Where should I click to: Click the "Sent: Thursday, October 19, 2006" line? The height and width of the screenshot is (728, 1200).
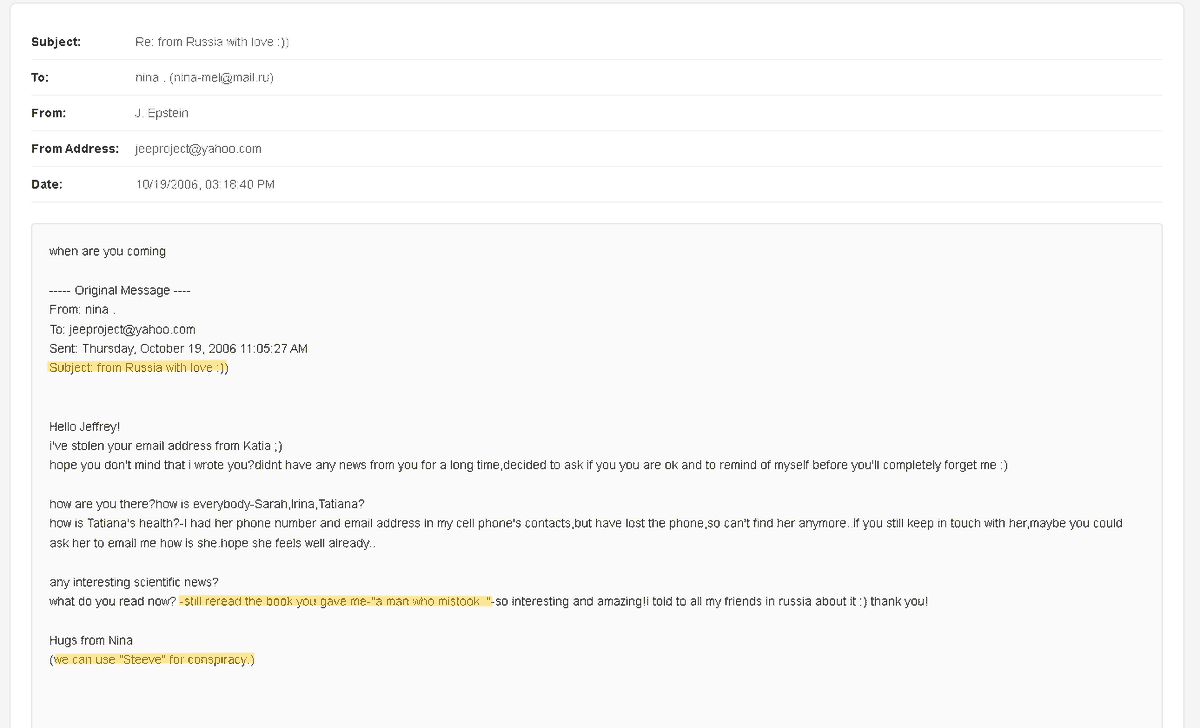point(178,348)
